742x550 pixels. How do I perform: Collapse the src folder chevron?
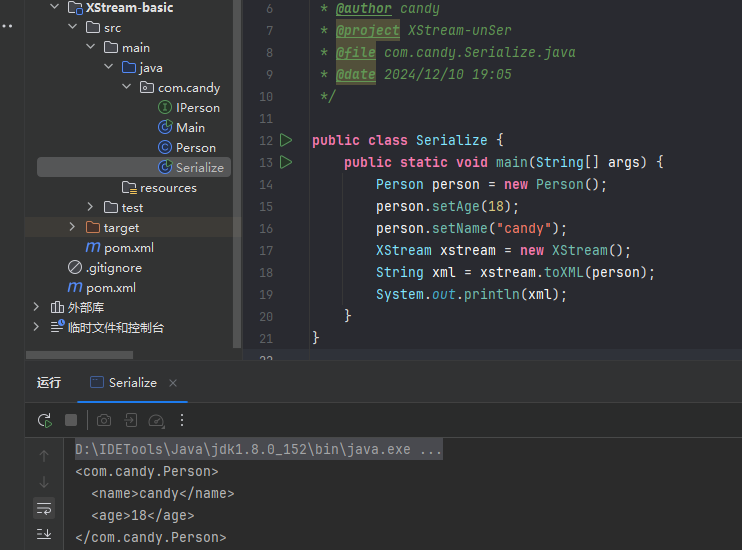pyautogui.click(x=72, y=27)
